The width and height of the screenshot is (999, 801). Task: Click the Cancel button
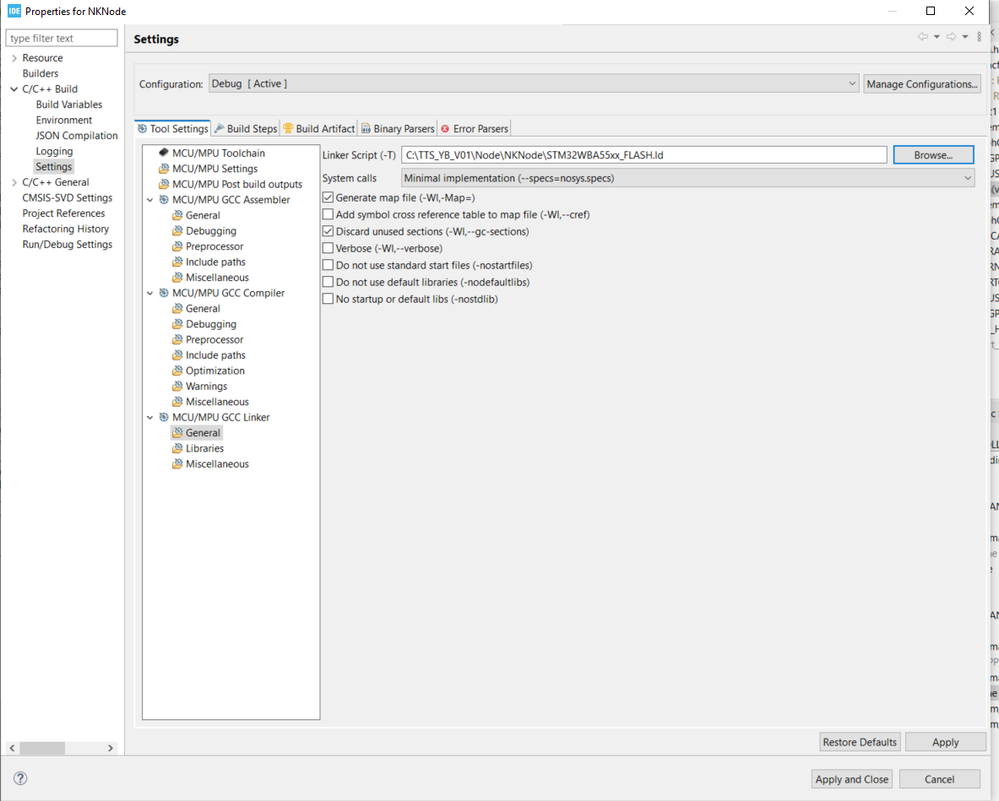[940, 779]
